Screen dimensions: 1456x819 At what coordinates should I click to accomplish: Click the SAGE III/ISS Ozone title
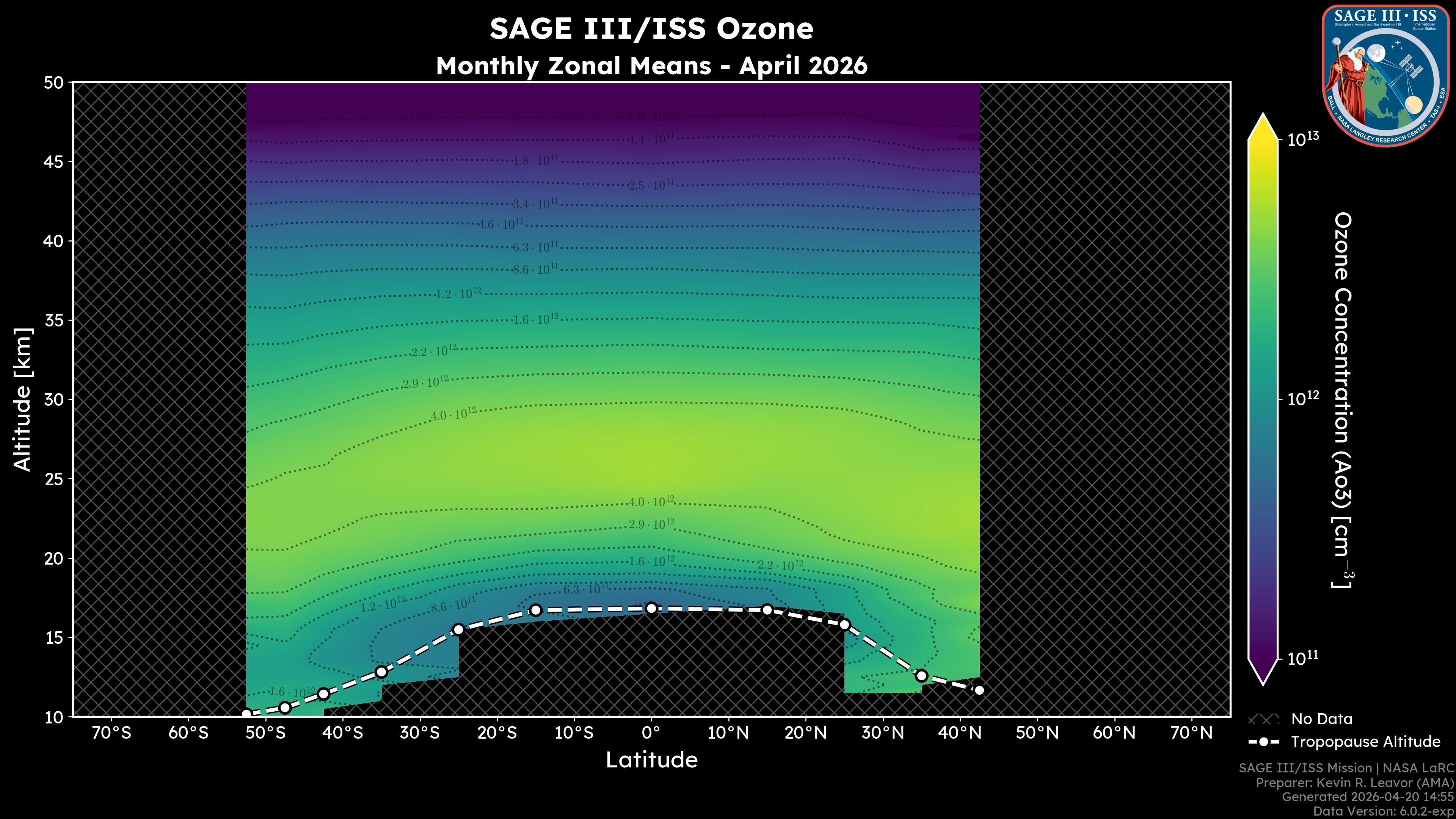[x=651, y=28]
